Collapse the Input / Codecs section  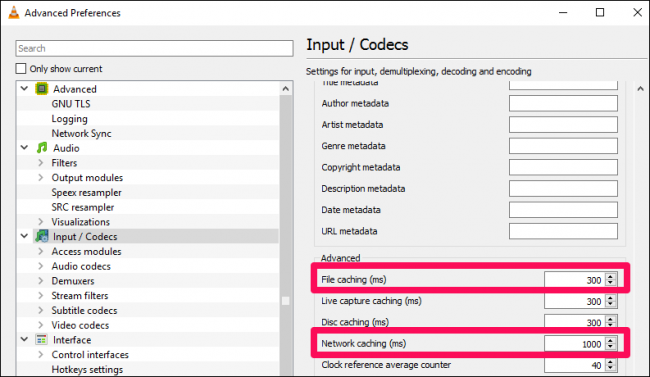click(x=24, y=236)
